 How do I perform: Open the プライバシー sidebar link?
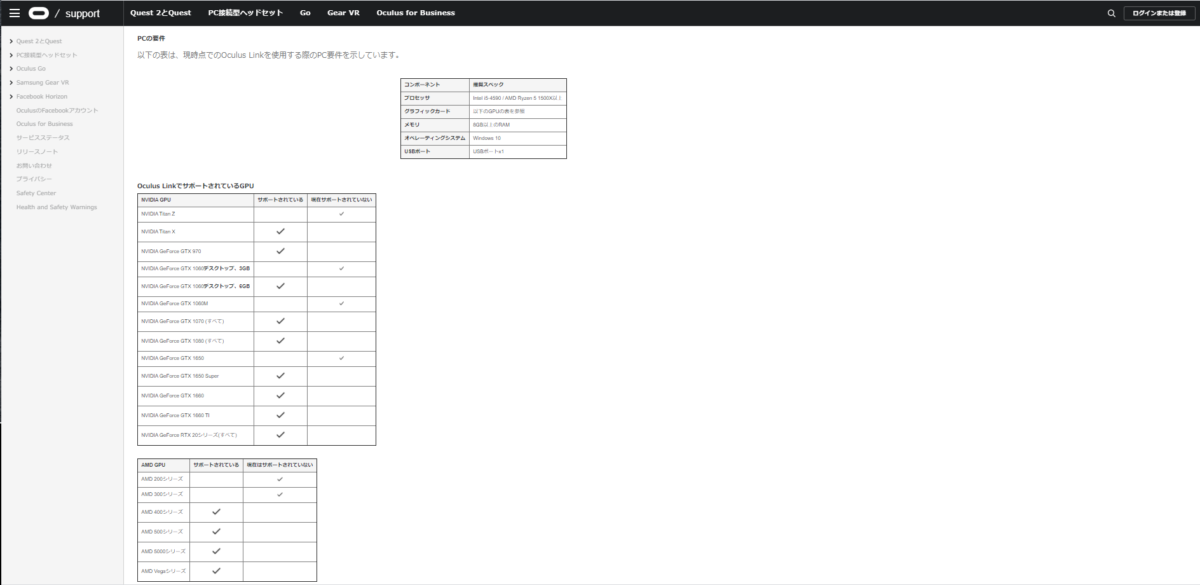tap(34, 178)
